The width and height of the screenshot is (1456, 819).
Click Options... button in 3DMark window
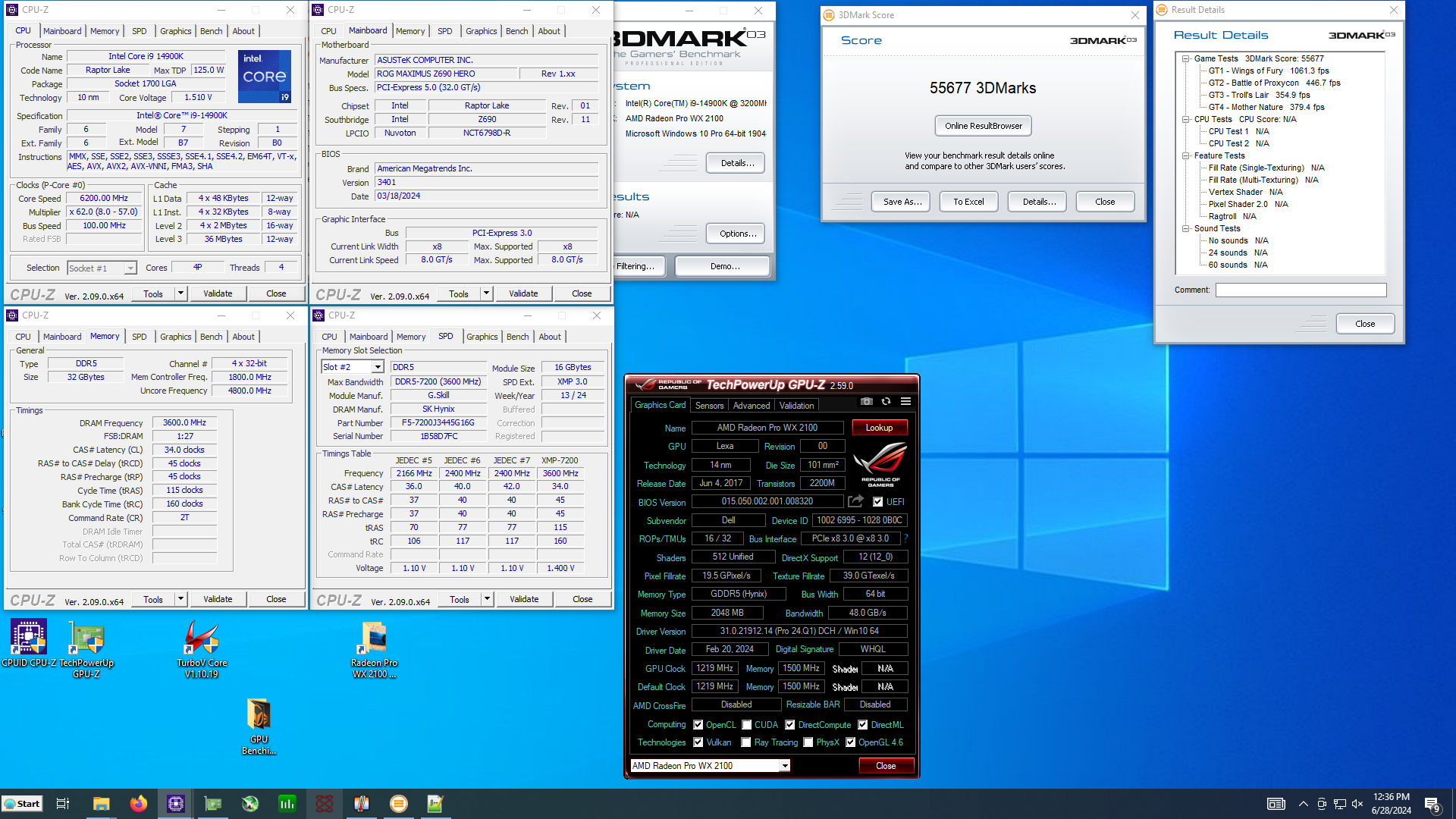pos(737,234)
